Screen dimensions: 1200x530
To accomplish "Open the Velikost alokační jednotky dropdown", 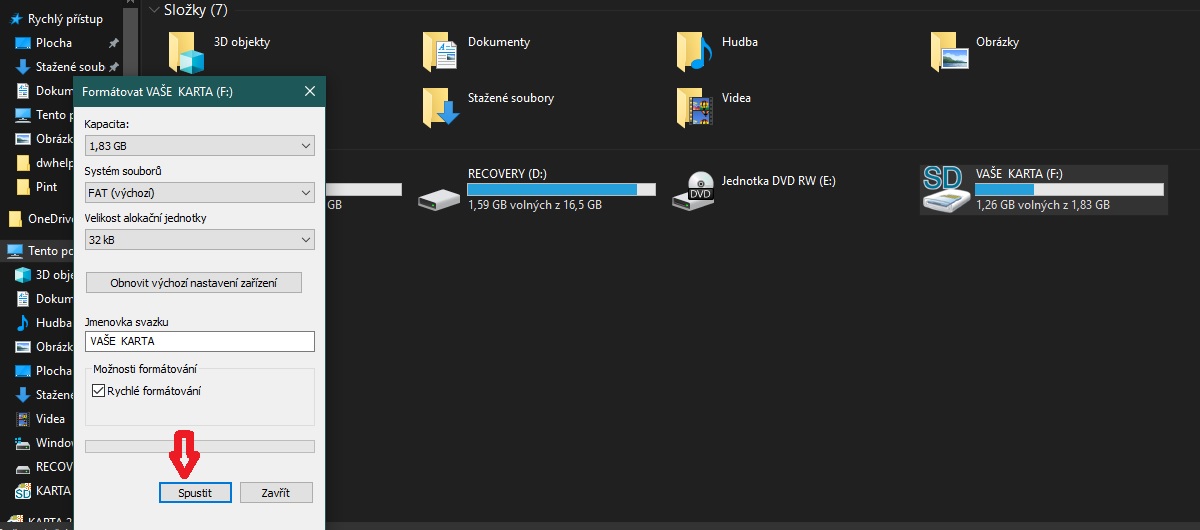I will point(200,240).
